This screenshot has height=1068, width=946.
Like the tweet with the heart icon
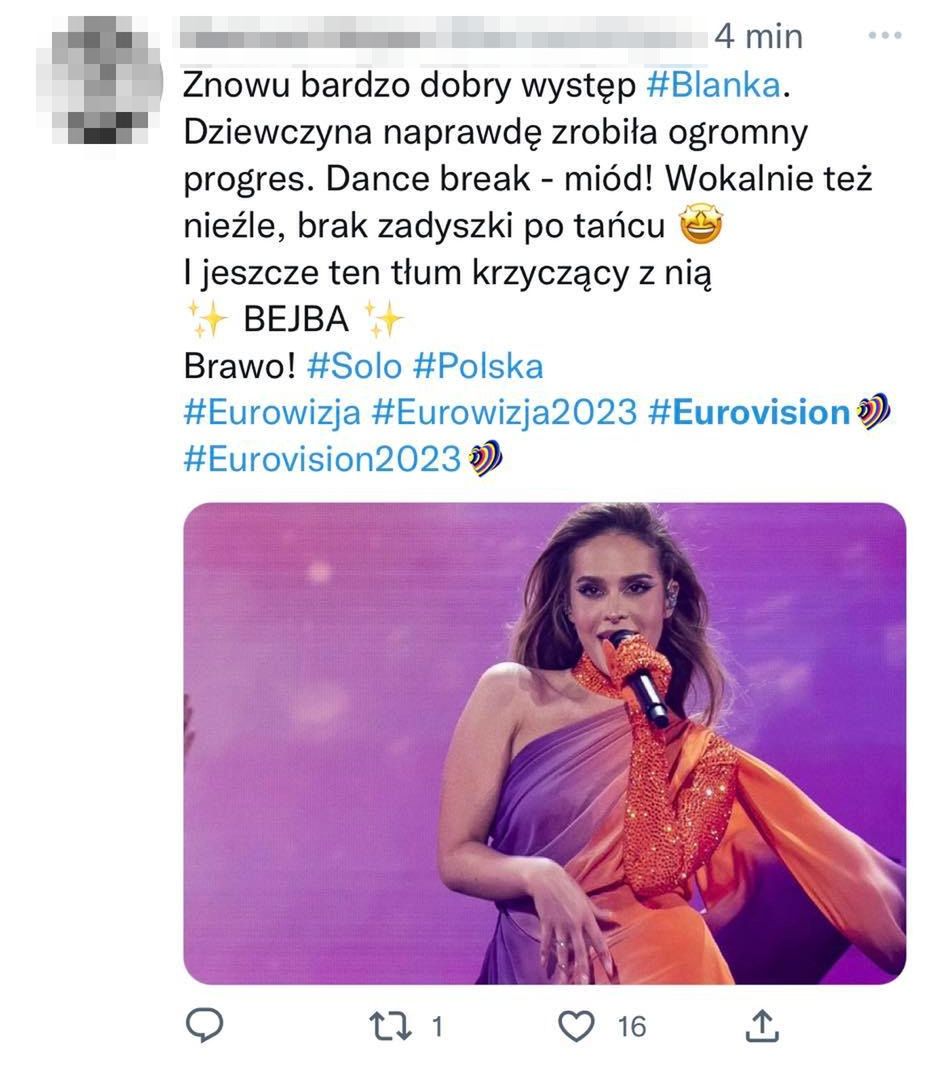577,1025
